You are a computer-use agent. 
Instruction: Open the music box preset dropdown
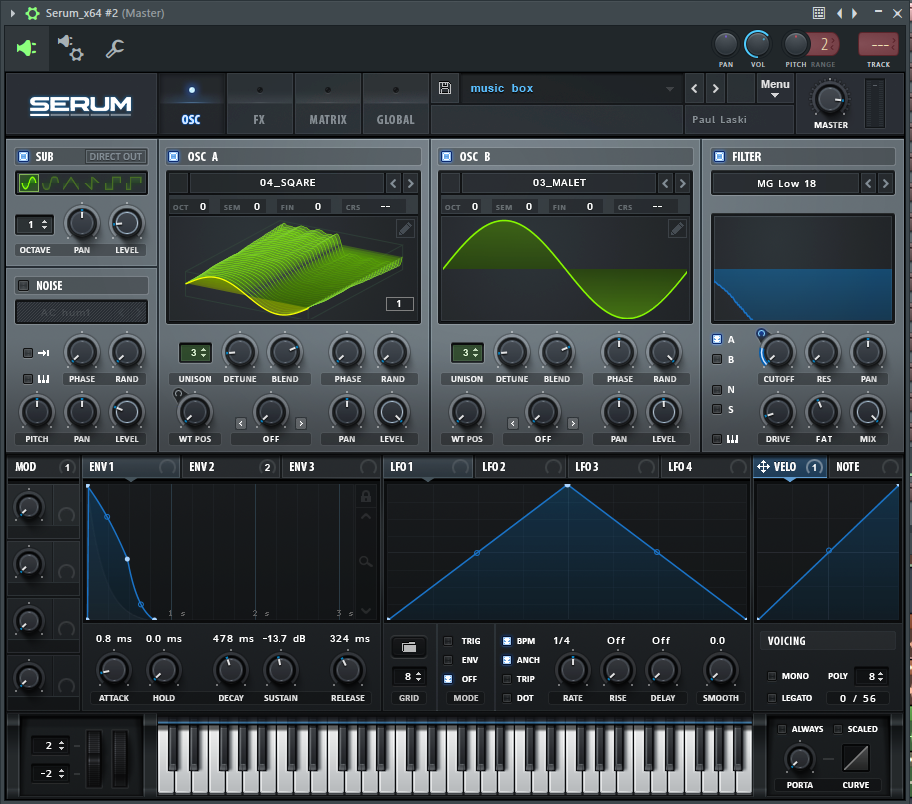click(570, 88)
